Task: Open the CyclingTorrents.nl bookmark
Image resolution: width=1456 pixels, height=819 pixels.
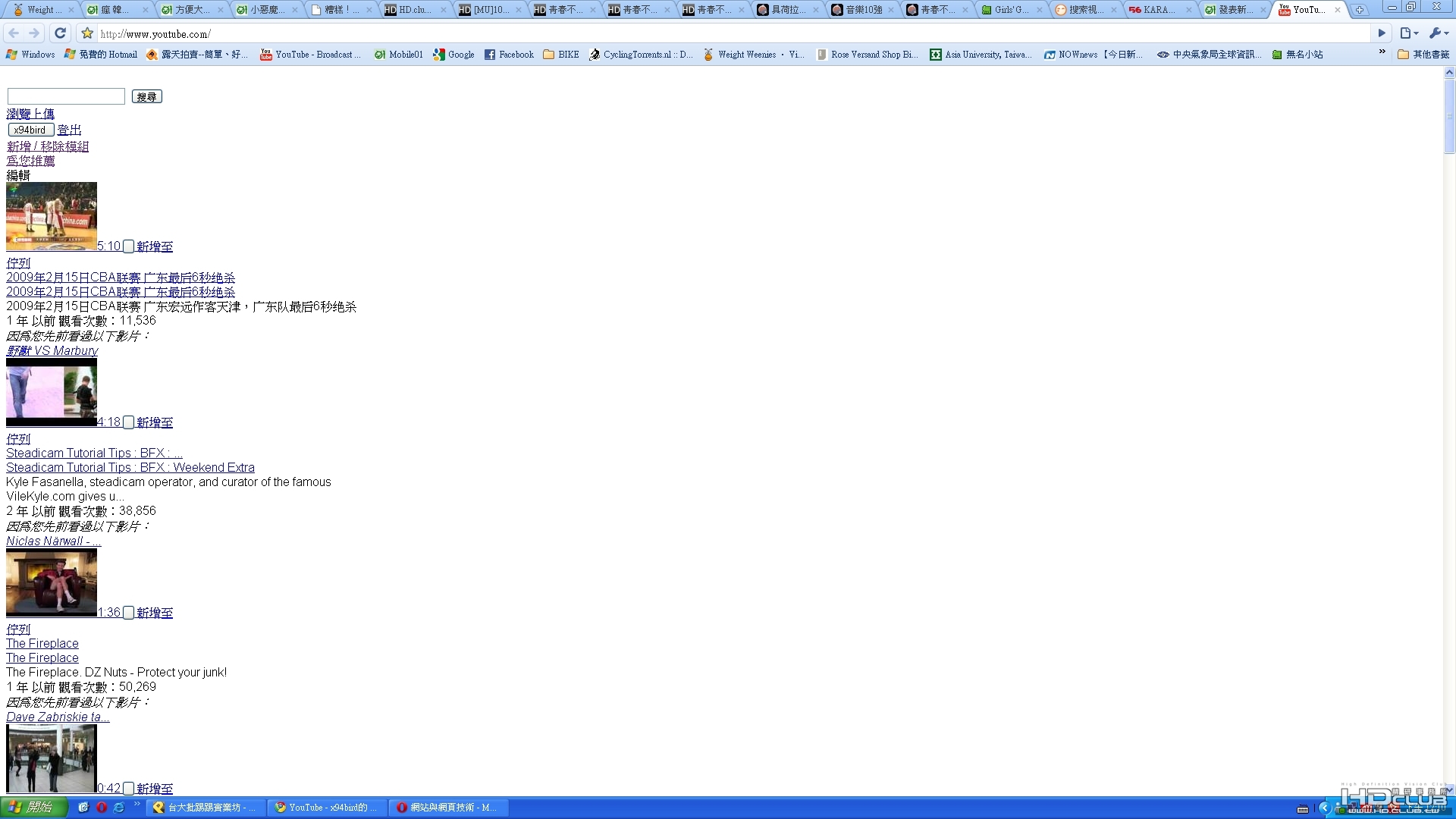Action: tap(641, 55)
